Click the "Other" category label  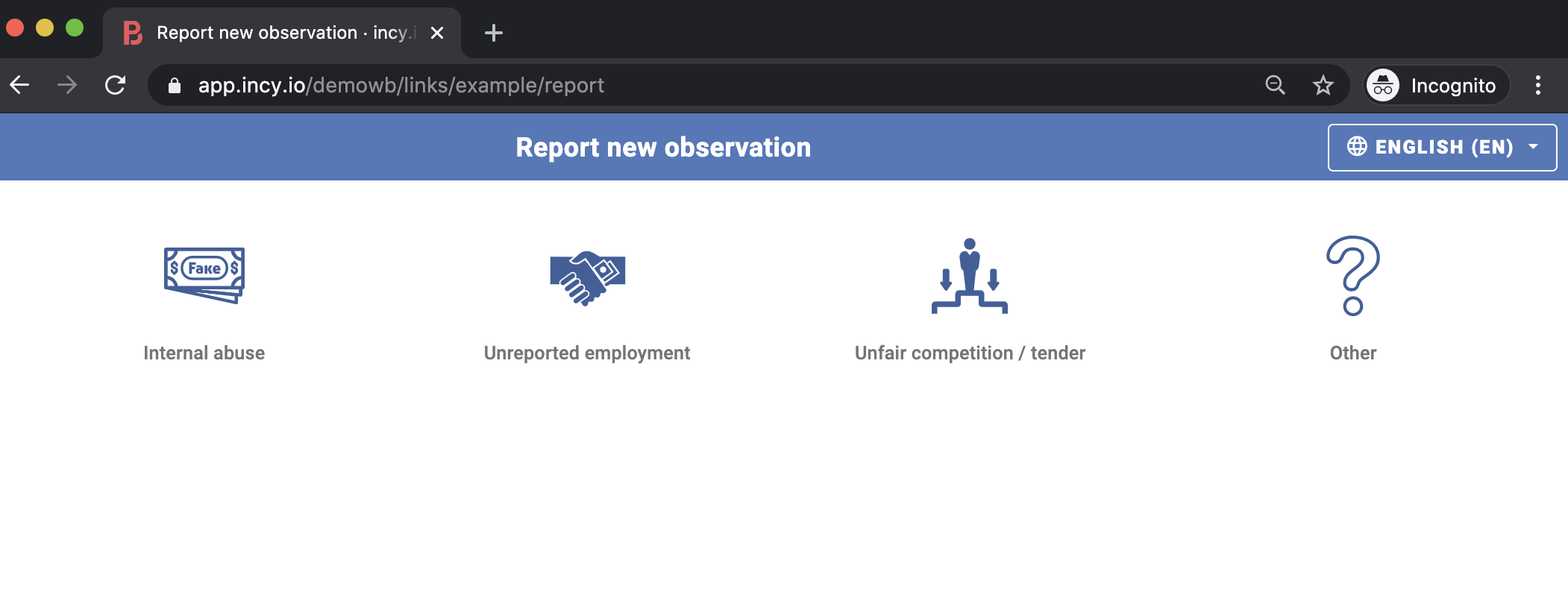click(x=1352, y=353)
